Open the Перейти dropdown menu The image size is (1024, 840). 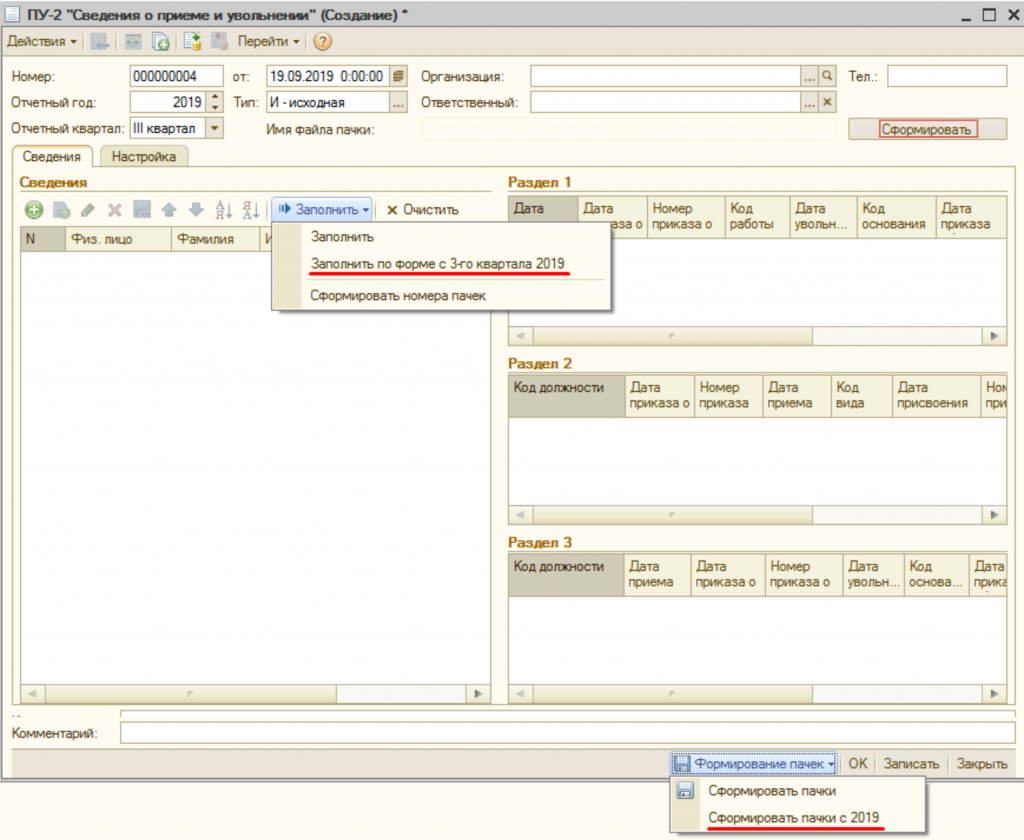pyautogui.click(x=269, y=42)
